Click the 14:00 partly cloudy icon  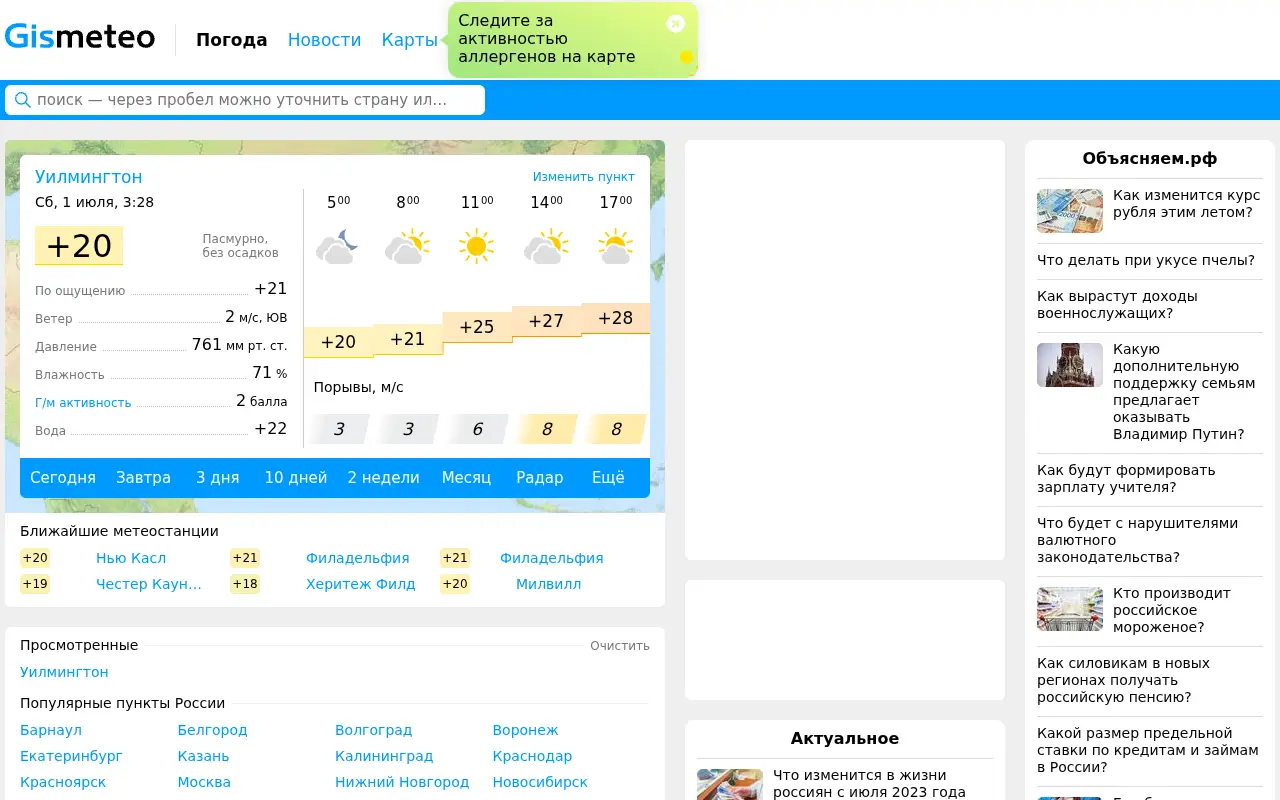[546, 247]
